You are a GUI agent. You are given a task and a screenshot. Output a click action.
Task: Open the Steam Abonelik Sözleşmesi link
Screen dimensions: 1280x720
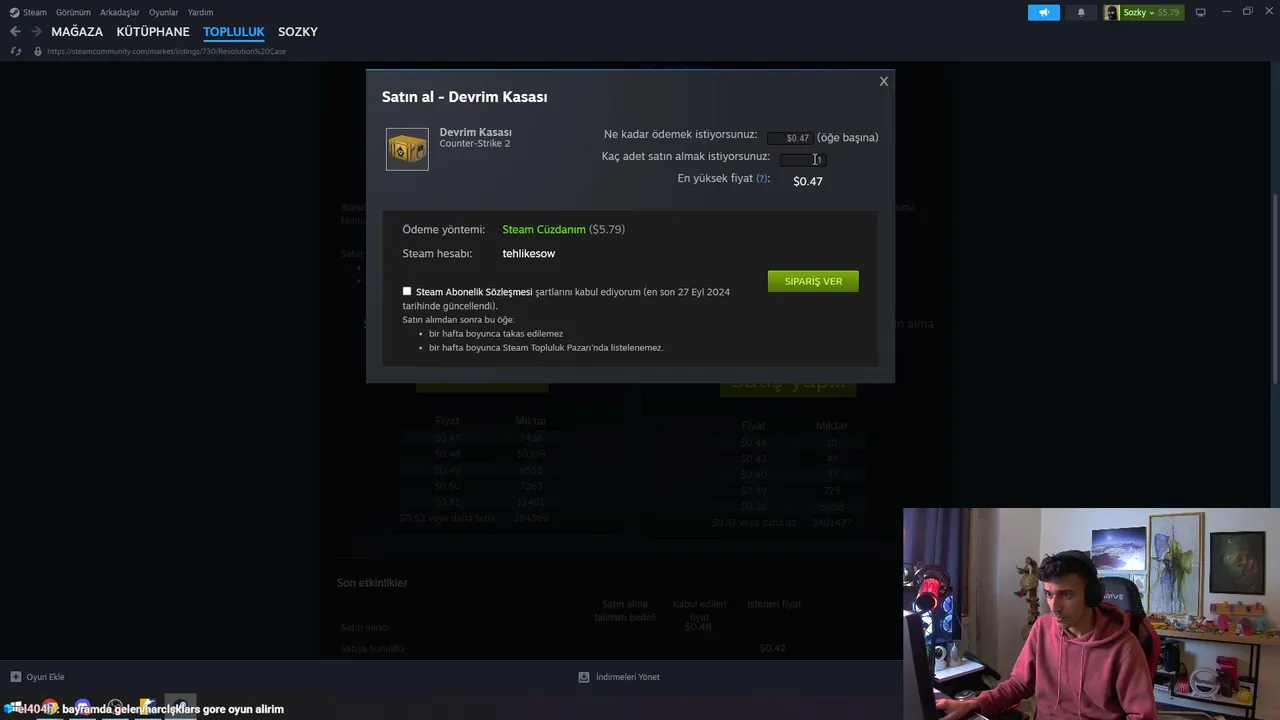pyautogui.click(x=474, y=292)
